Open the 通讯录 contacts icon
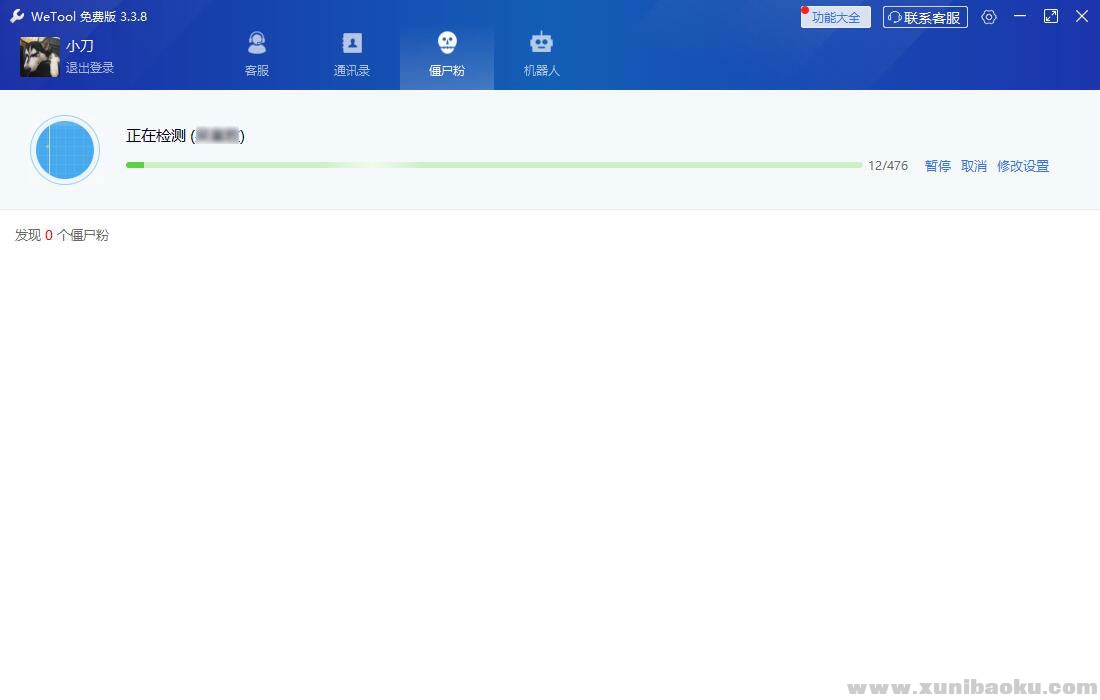This screenshot has height=700, width=1100. tap(352, 43)
